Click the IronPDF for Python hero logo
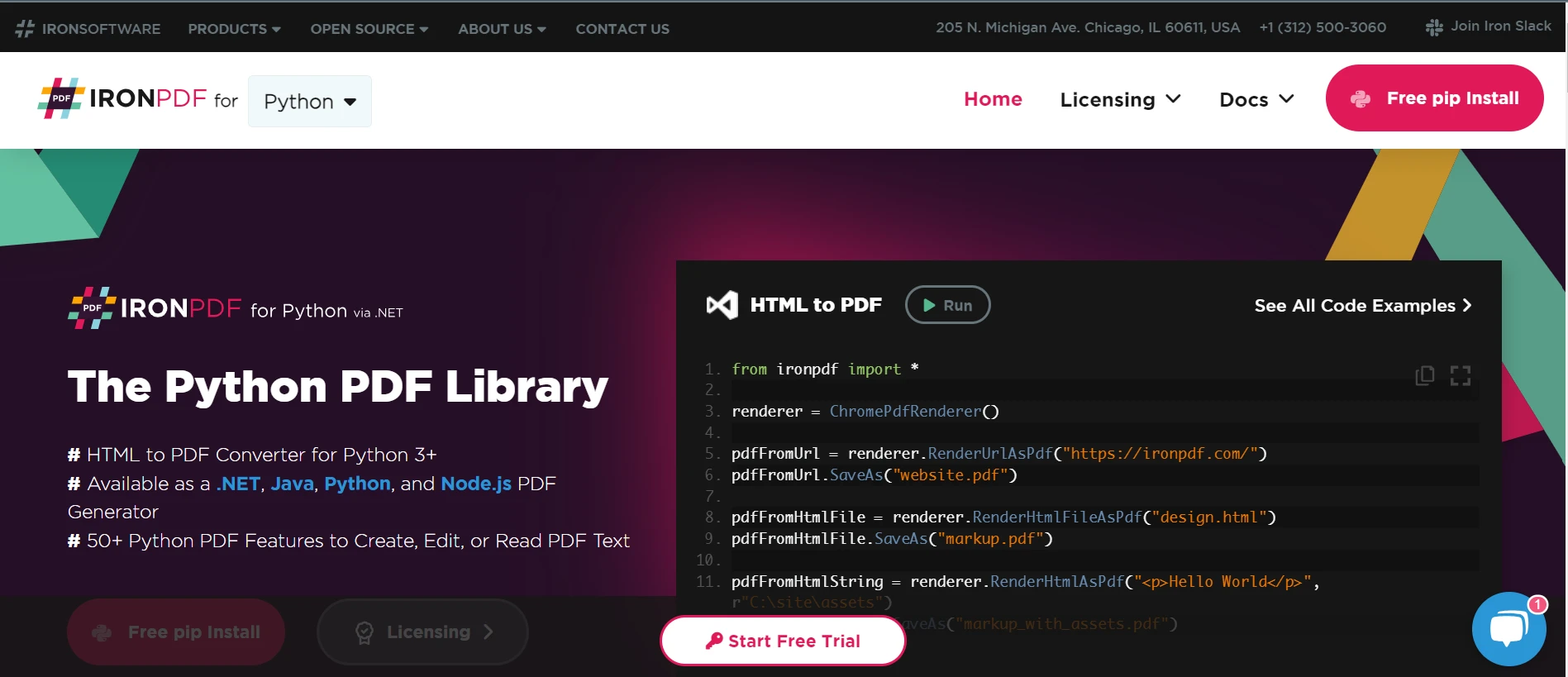Screen dimensions: 1568x677 (x=236, y=308)
